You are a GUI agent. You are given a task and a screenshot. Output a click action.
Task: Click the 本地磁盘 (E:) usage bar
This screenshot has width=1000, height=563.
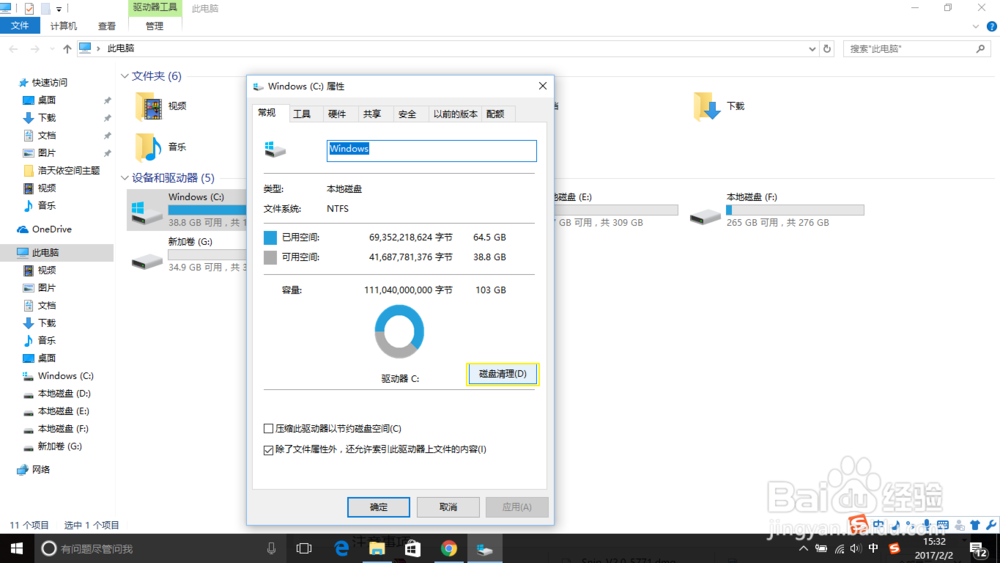pos(618,210)
